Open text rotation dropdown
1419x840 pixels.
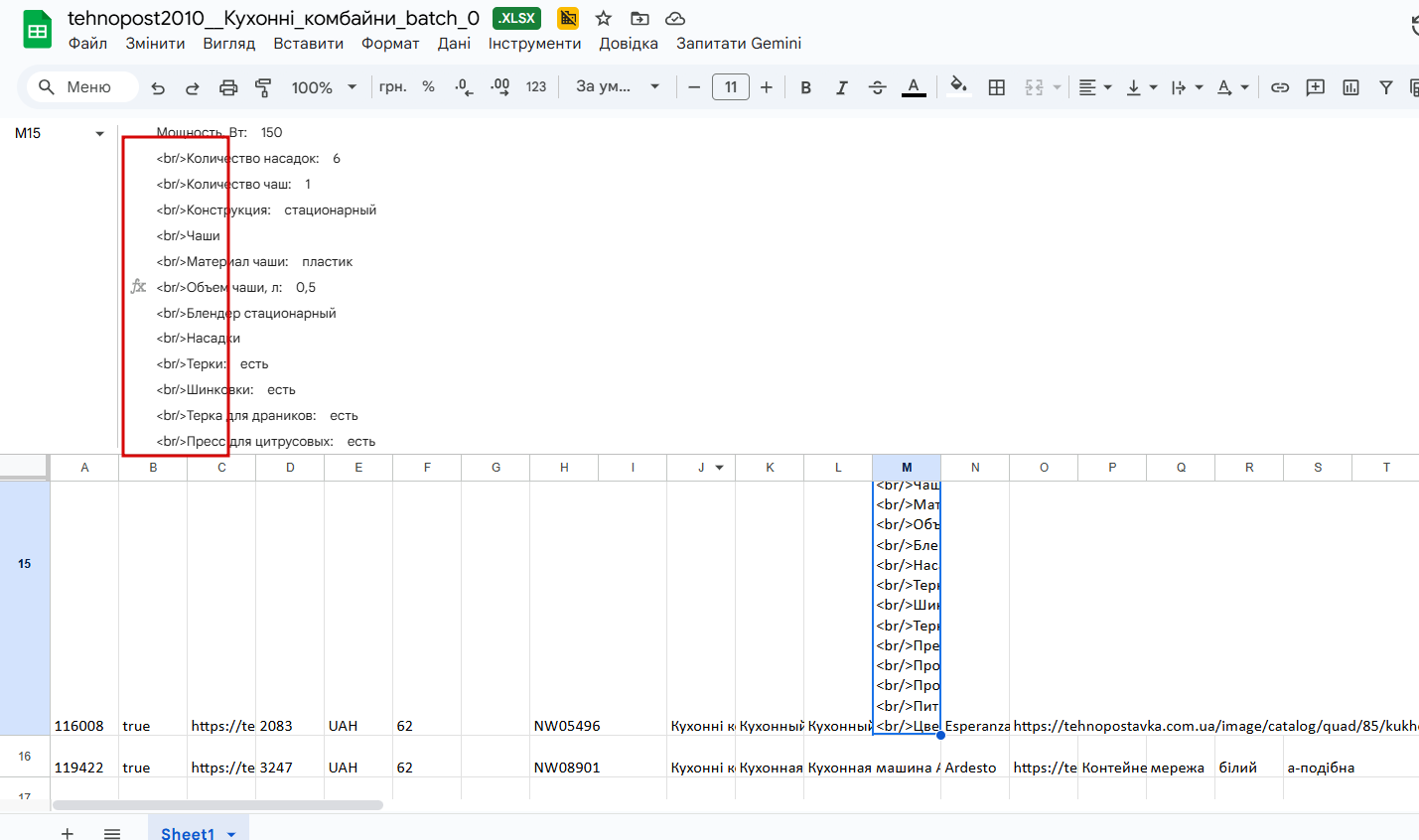1233,87
